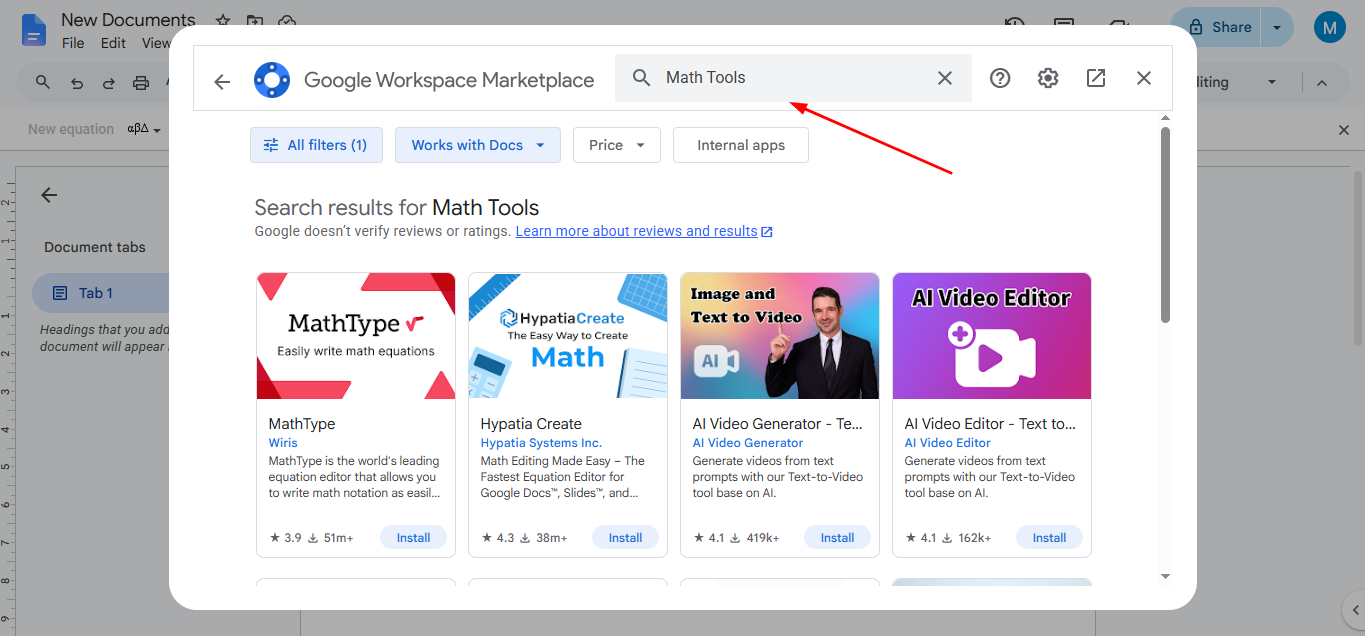The image size is (1365, 636).
Task: Open the AI Video Editor banner thumbnail
Action: [992, 336]
